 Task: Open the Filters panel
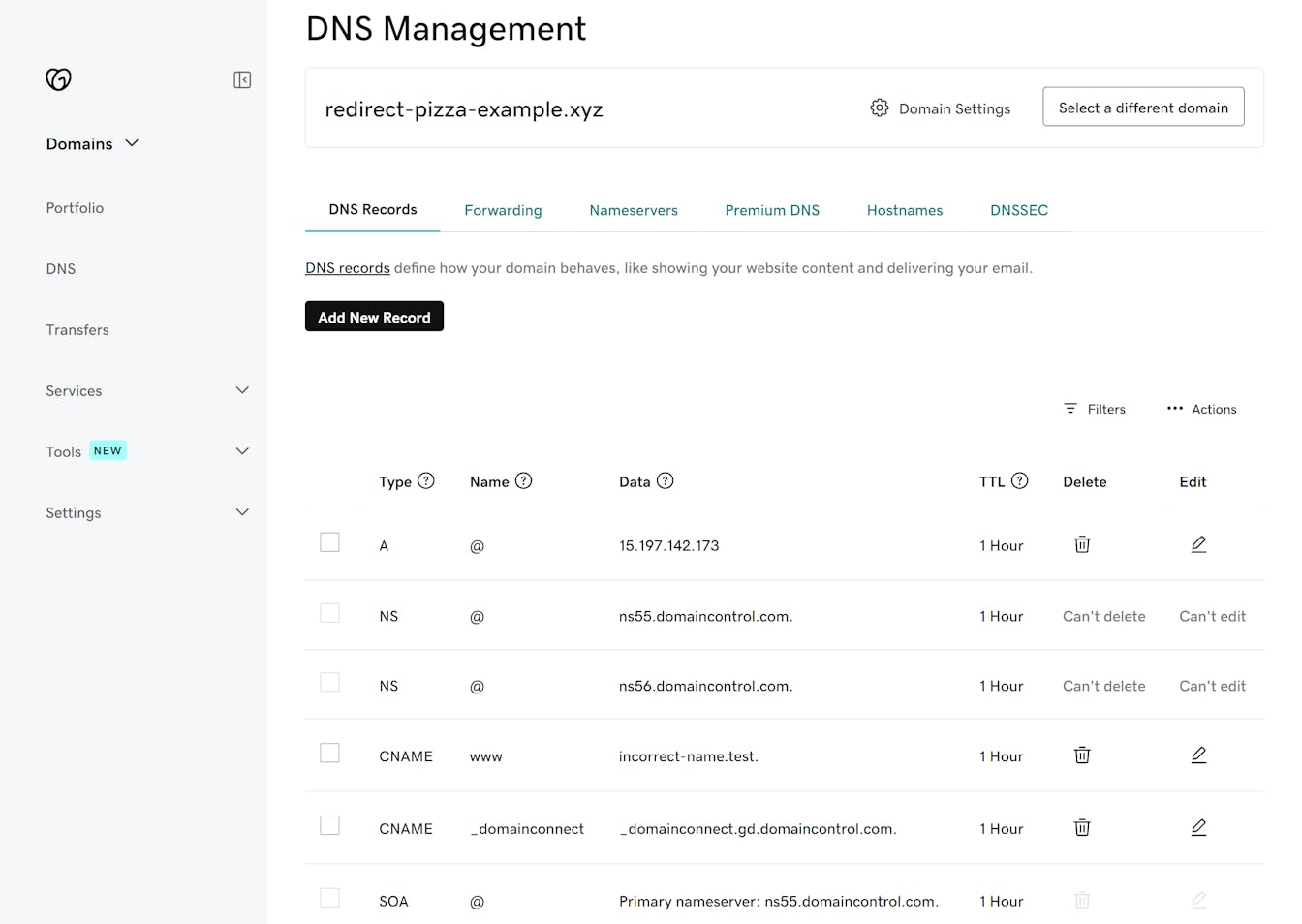[x=1095, y=409]
